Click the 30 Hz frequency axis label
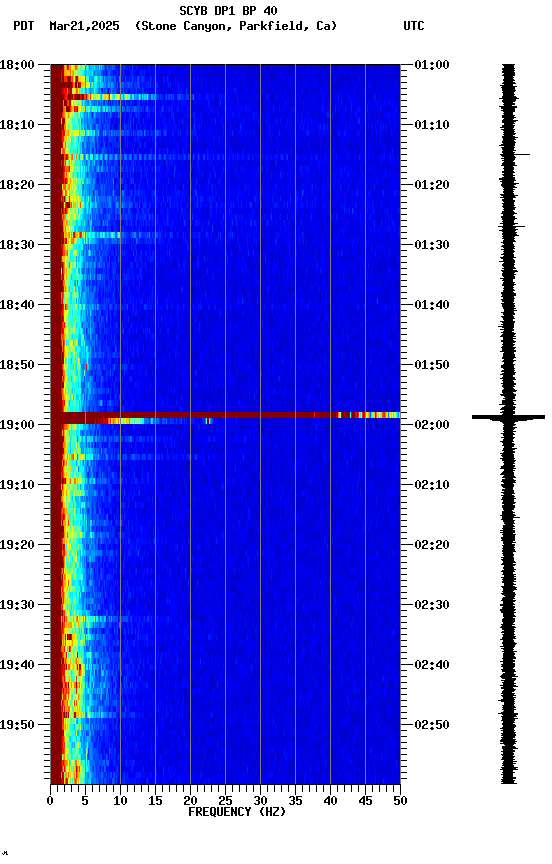 tap(260, 801)
